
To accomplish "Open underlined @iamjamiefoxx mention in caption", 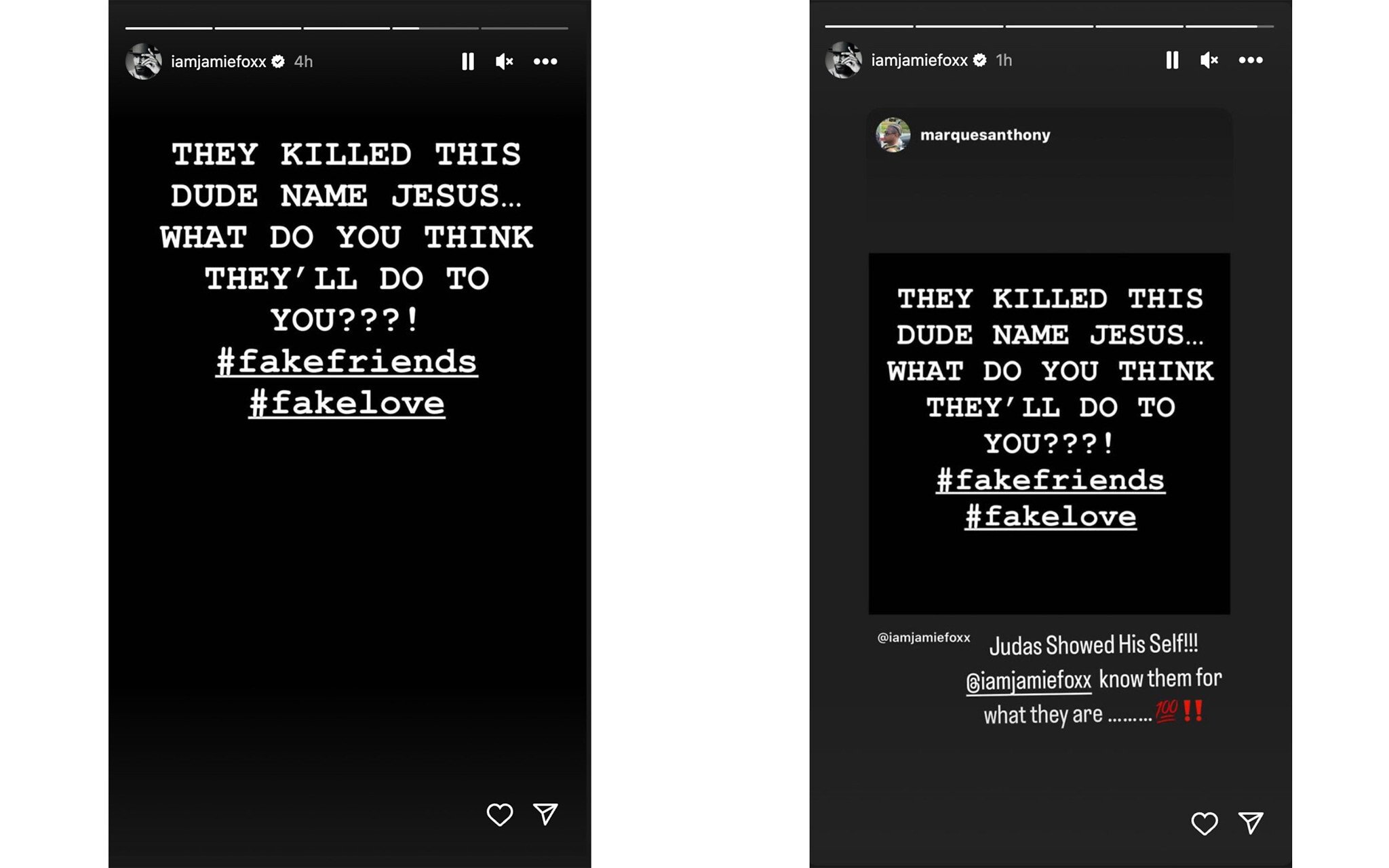I will tap(1028, 681).
